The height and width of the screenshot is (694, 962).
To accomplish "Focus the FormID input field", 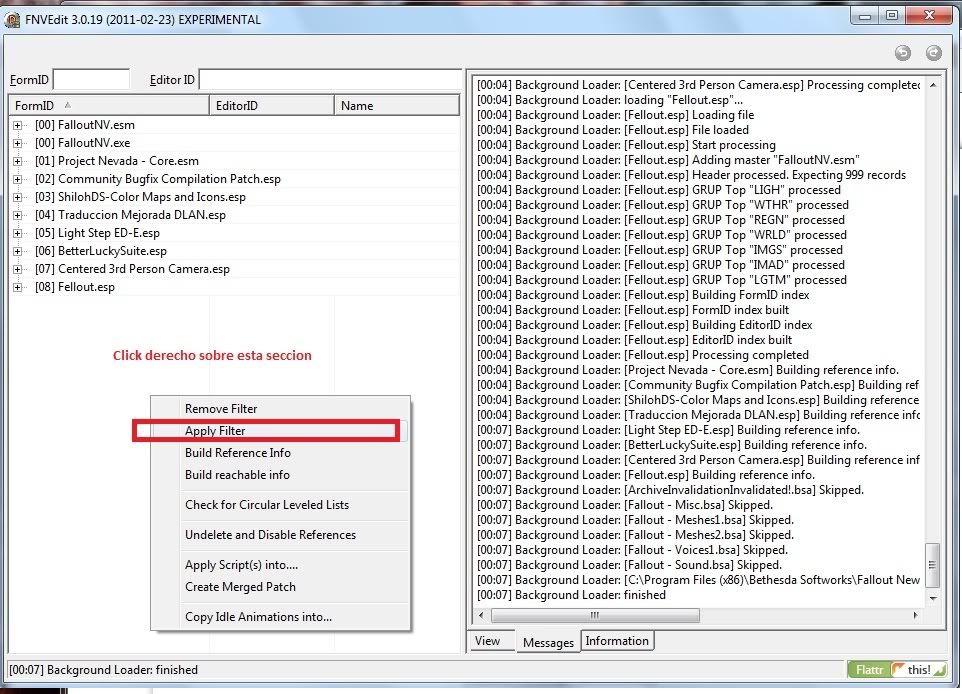I will coord(91,80).
